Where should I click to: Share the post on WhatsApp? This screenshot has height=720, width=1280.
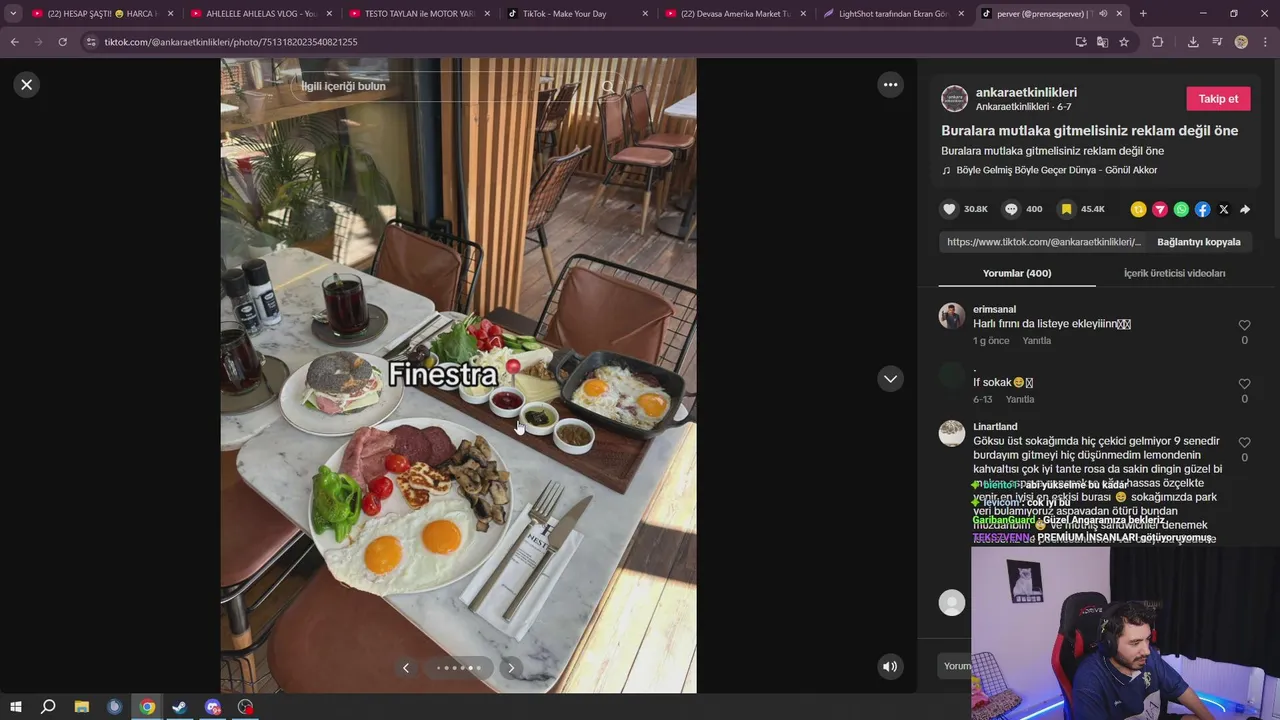[x=1181, y=209]
